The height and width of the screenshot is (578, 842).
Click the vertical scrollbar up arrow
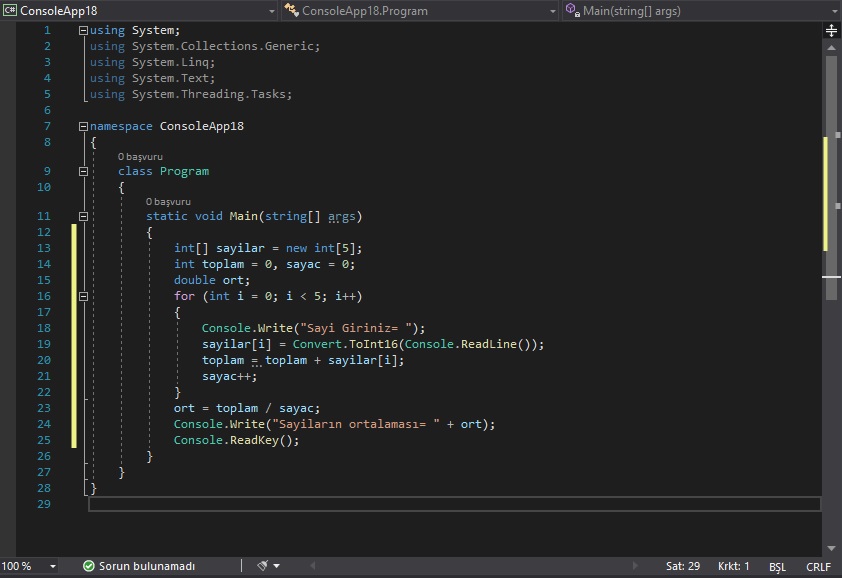(831, 48)
